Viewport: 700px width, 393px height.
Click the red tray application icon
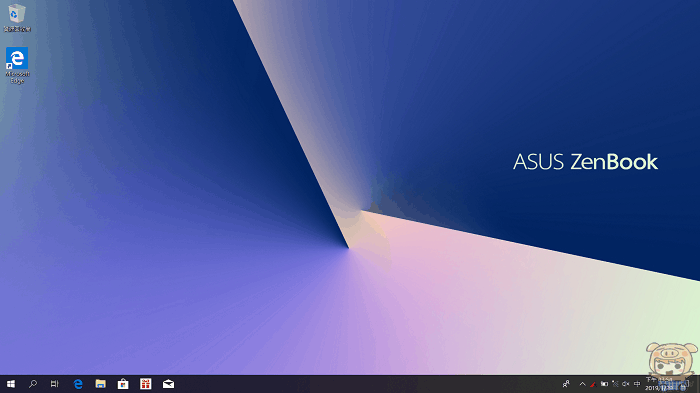coord(593,384)
